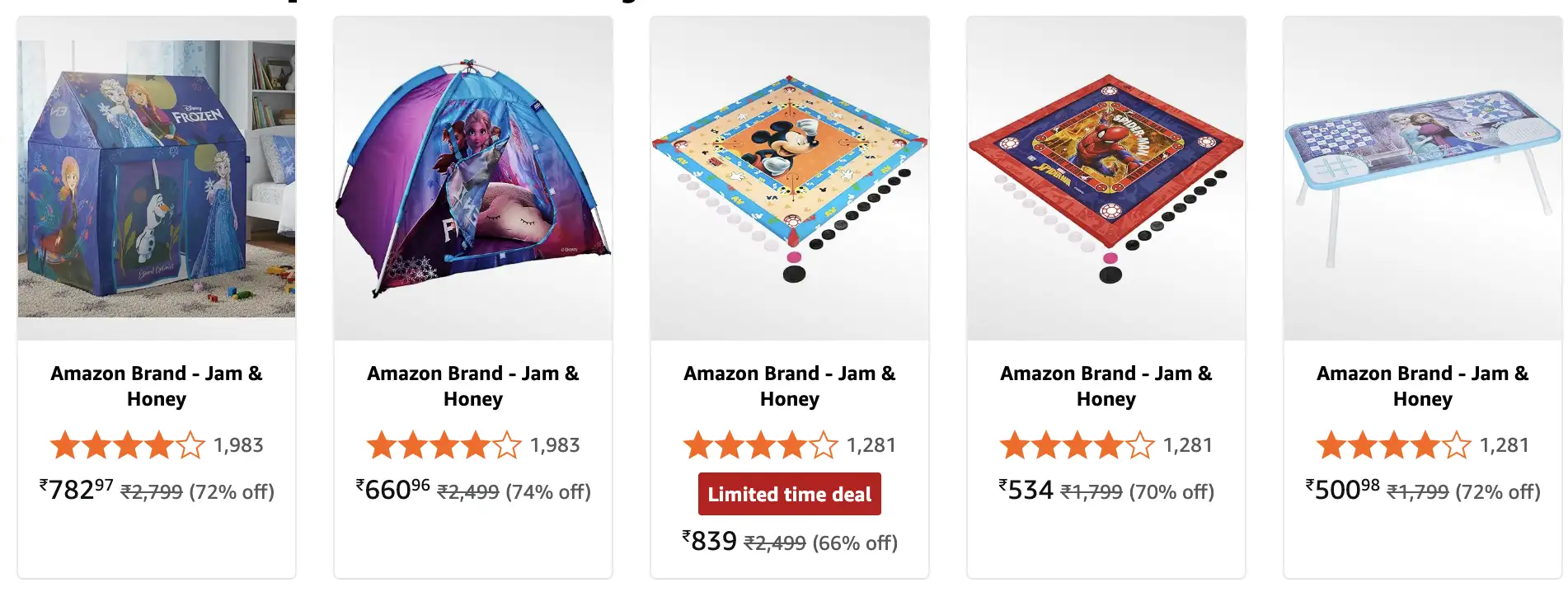Click the Limited time deal badge
Screen dimensions: 1568x592
pyautogui.click(x=789, y=495)
